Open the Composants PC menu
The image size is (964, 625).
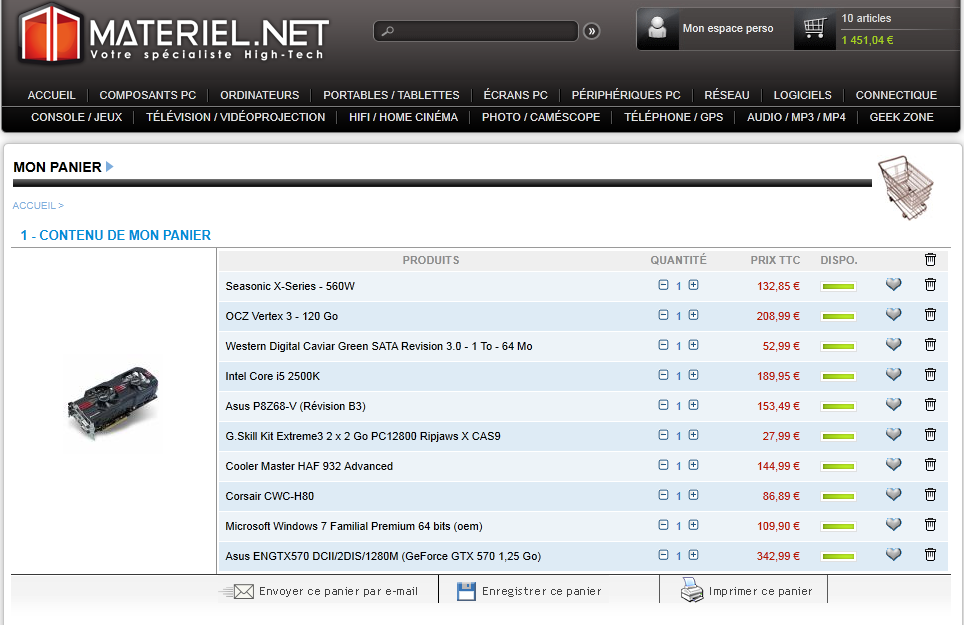(x=148, y=95)
